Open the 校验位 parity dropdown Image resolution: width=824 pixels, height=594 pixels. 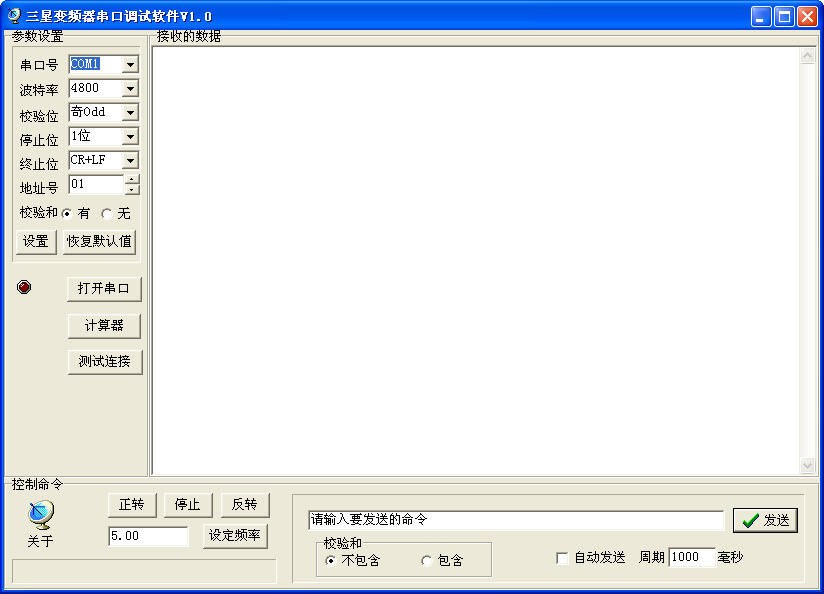coord(131,112)
